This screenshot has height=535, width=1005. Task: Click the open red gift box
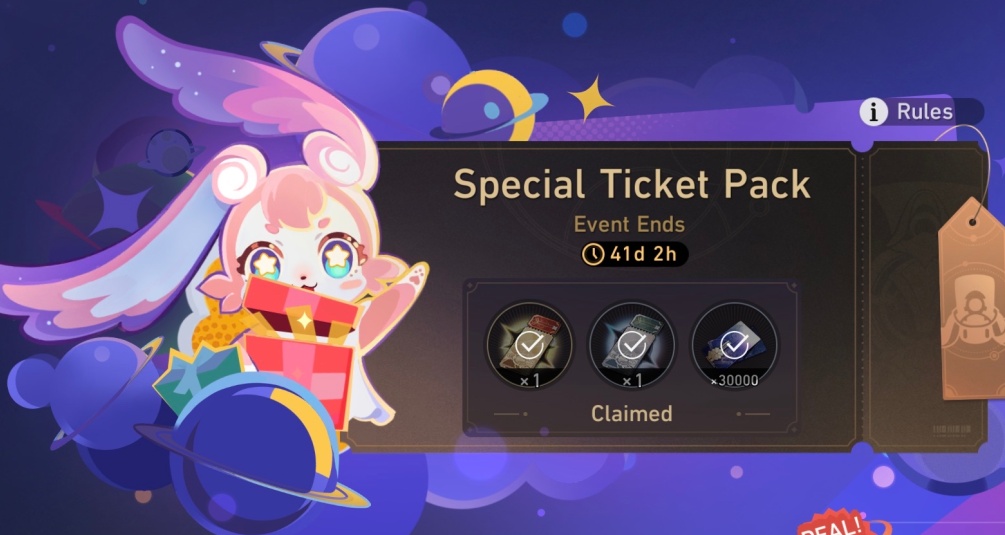pos(300,346)
